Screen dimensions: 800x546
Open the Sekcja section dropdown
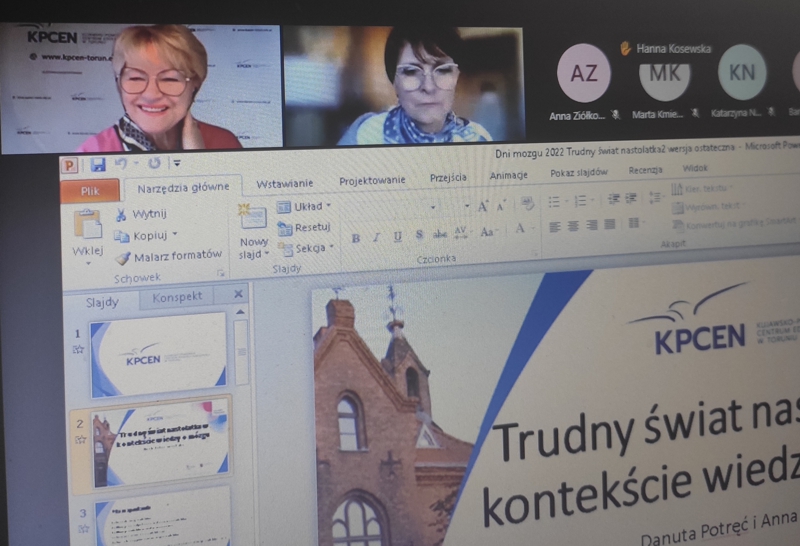tap(305, 249)
